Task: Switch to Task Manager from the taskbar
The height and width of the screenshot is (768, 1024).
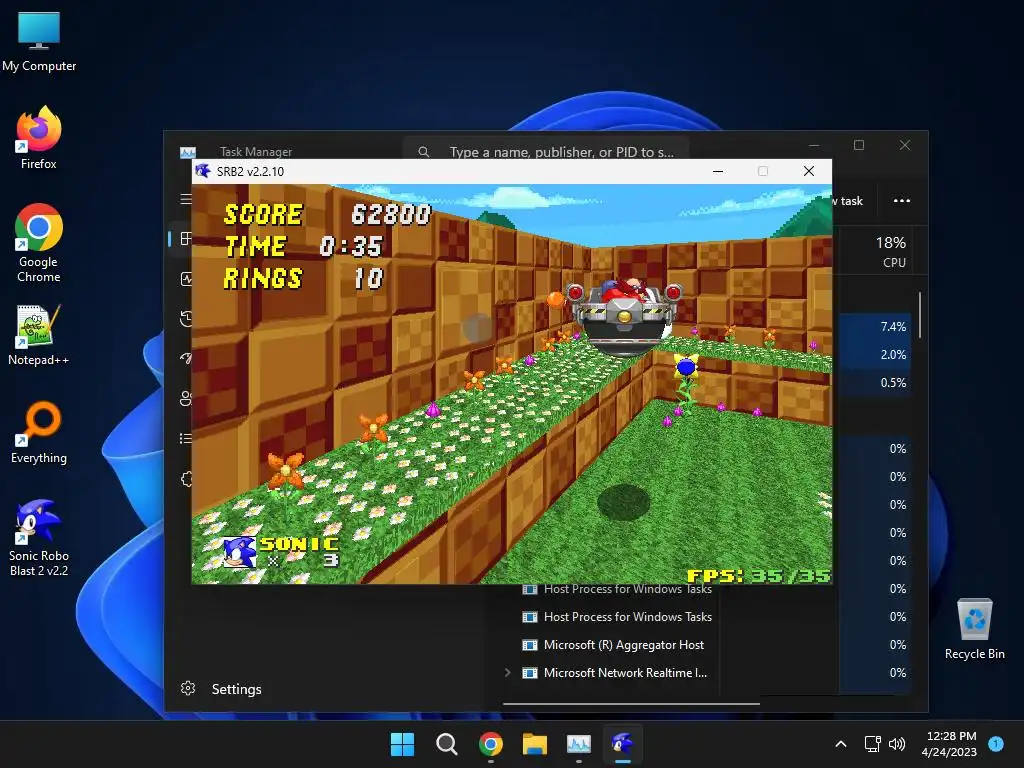Action: [579, 744]
